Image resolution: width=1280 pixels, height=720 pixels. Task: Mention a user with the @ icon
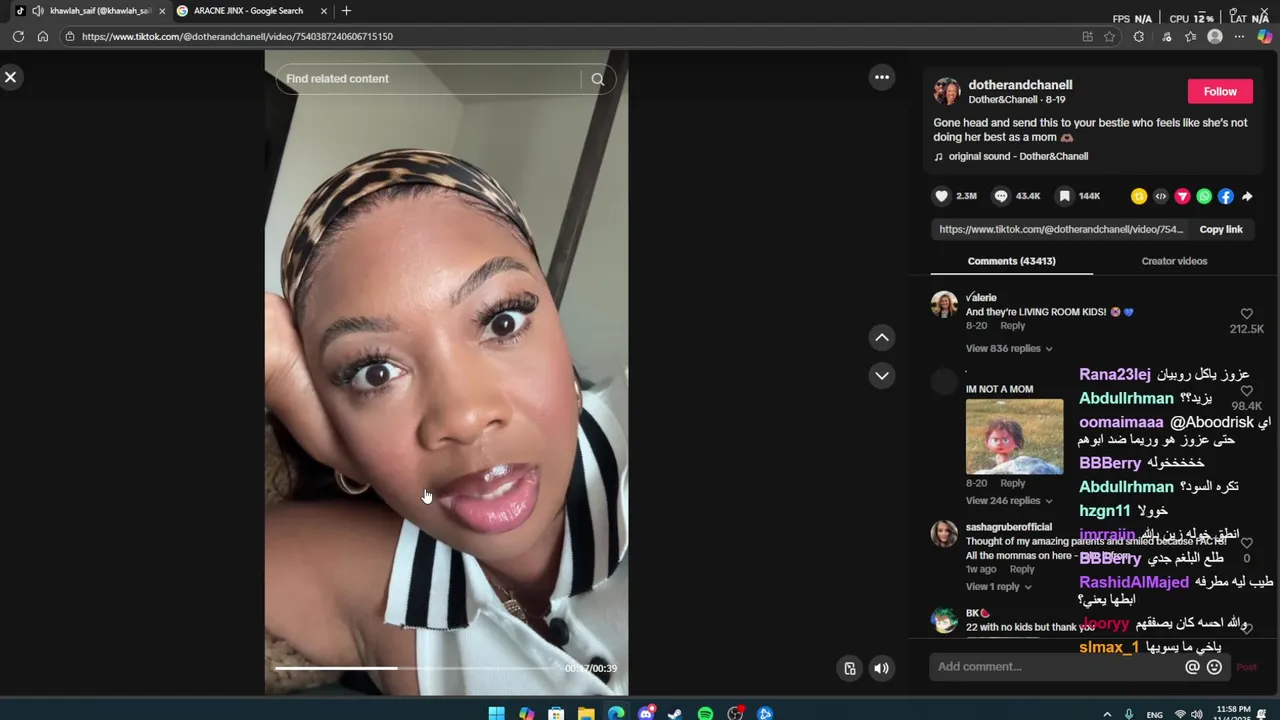click(1192, 667)
